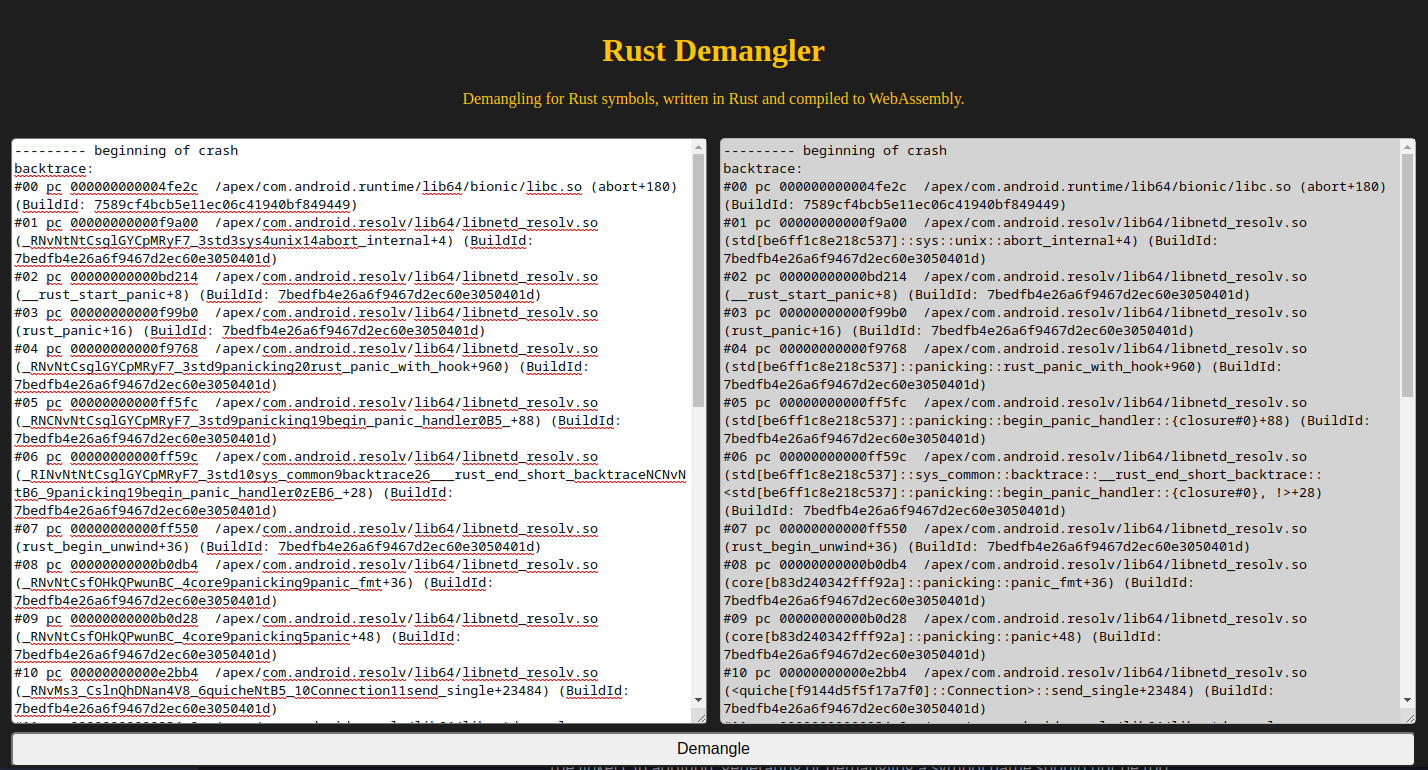Click the Rust Demangler page title
This screenshot has width=1428, height=770.
click(x=713, y=50)
